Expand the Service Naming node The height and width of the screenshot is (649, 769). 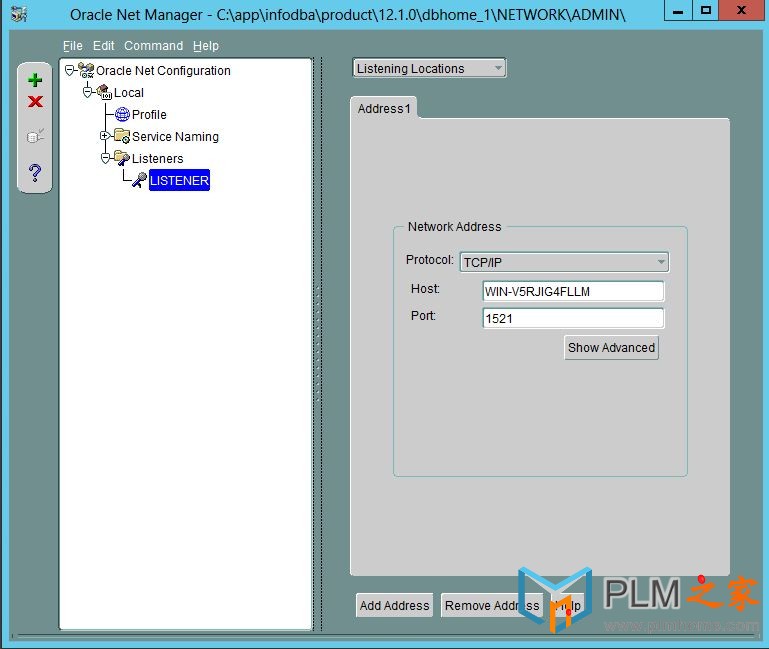(104, 135)
